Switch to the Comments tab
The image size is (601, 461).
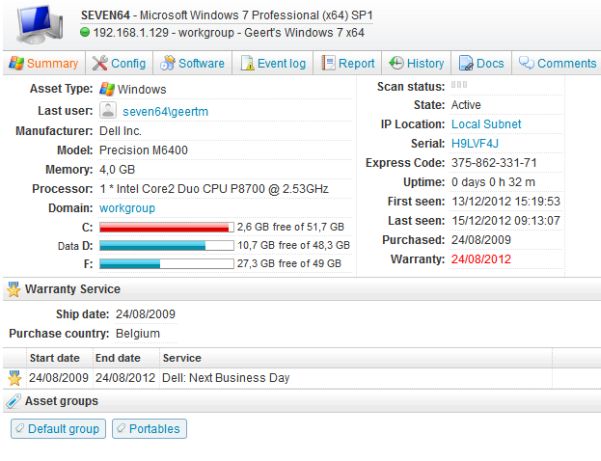coord(557,63)
